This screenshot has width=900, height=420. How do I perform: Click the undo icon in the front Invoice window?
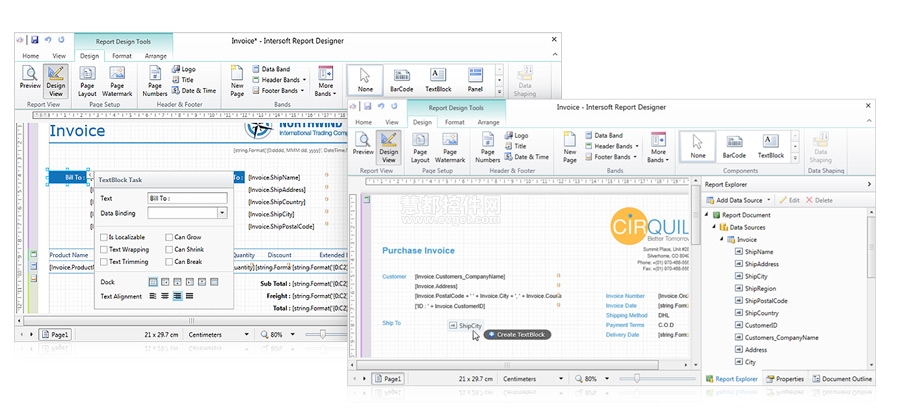coord(381,106)
